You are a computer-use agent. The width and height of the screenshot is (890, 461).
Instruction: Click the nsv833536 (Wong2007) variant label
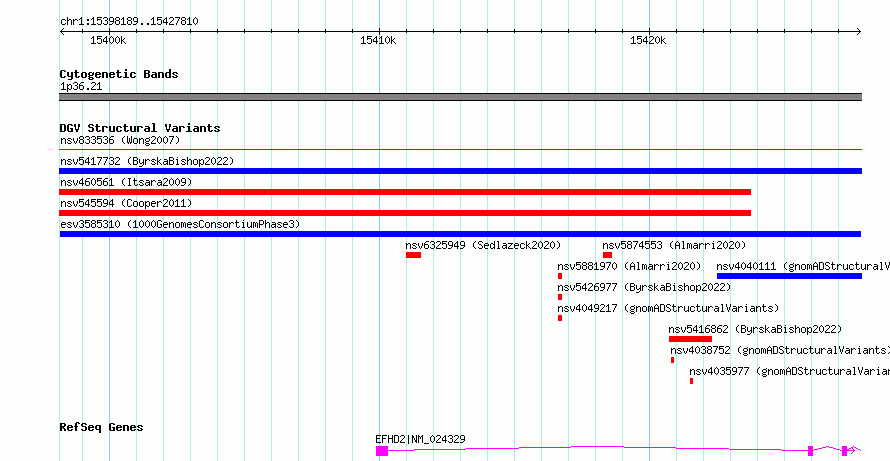pyautogui.click(x=120, y=140)
